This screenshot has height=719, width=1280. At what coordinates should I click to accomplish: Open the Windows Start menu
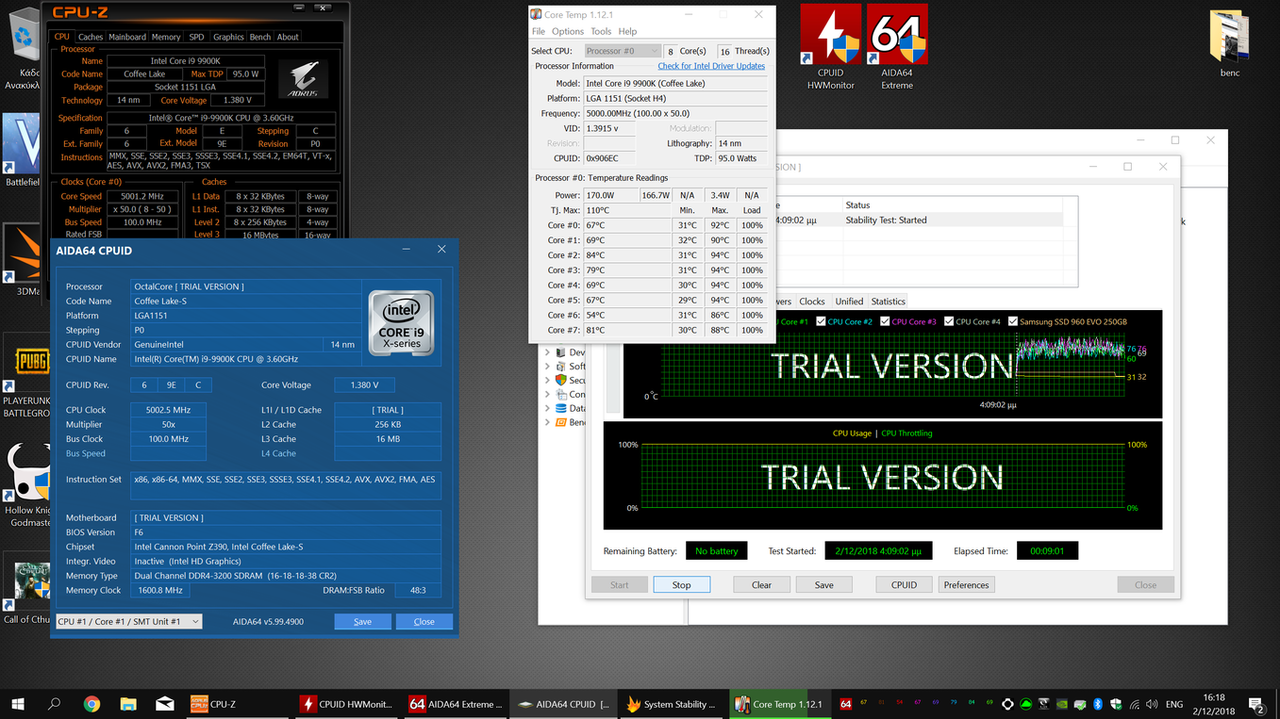click(x=18, y=704)
